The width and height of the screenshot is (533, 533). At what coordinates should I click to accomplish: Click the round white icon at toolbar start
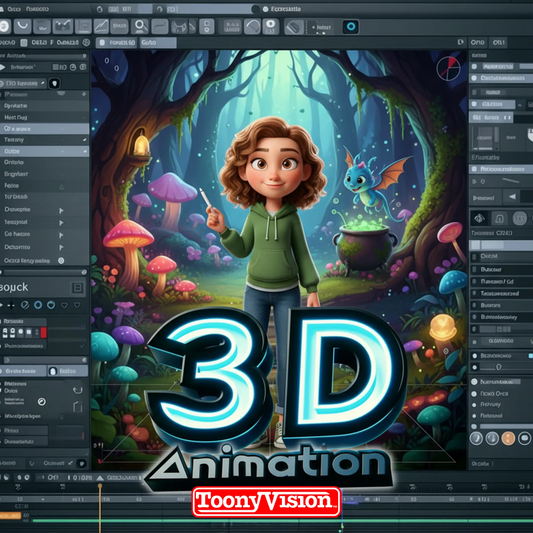pyautogui.click(x=5, y=26)
